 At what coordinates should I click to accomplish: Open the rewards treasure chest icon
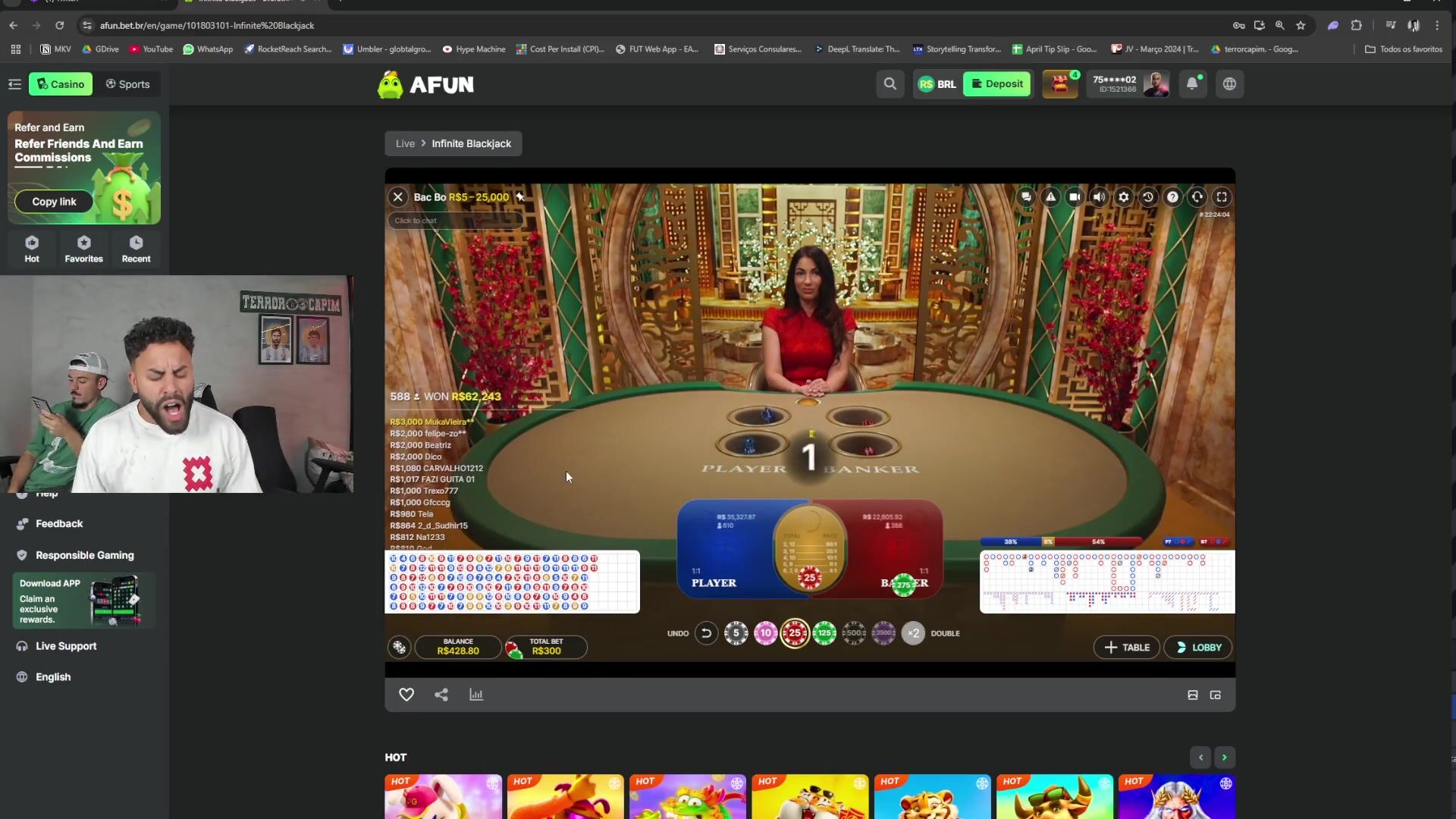pyautogui.click(x=1060, y=84)
